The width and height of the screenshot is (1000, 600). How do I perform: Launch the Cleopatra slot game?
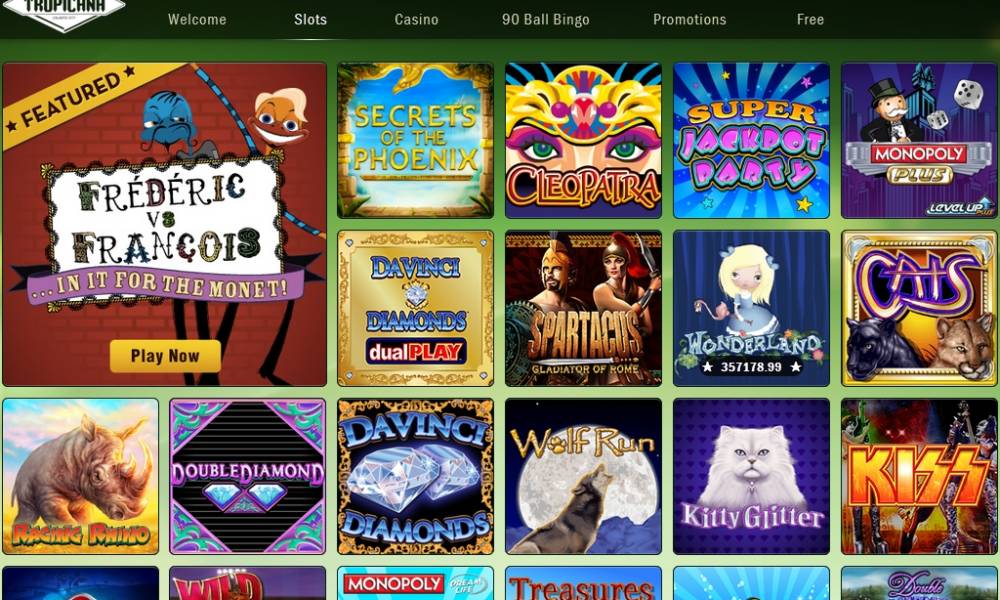coord(583,140)
